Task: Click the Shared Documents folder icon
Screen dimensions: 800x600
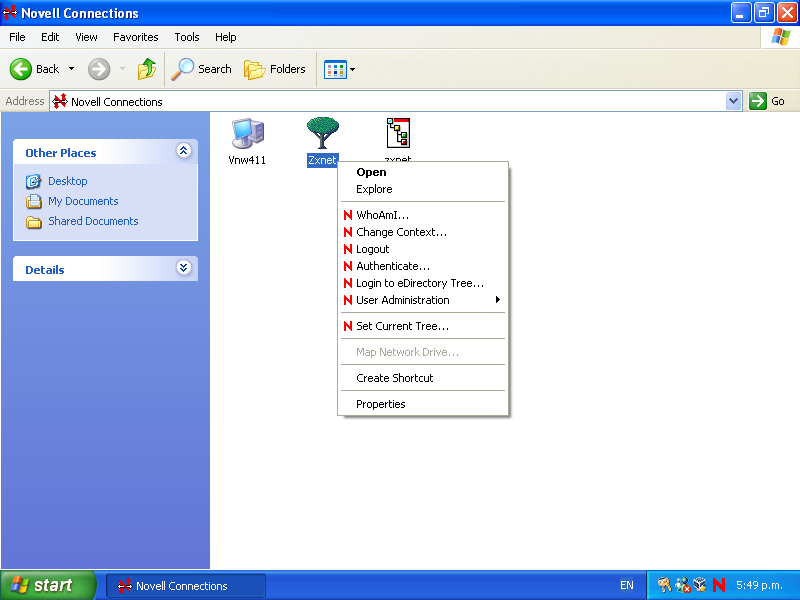Action: click(34, 222)
